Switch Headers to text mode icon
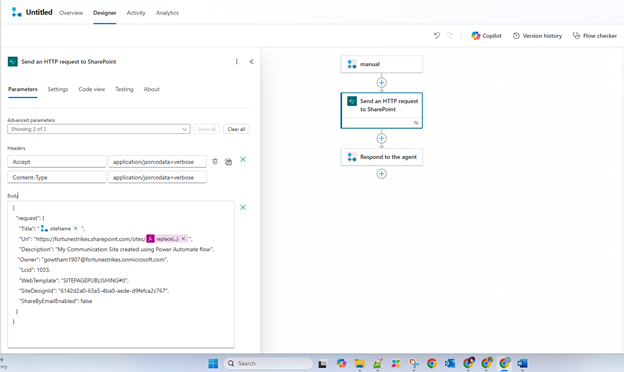Viewport: 624px width, 372px height. (228, 162)
